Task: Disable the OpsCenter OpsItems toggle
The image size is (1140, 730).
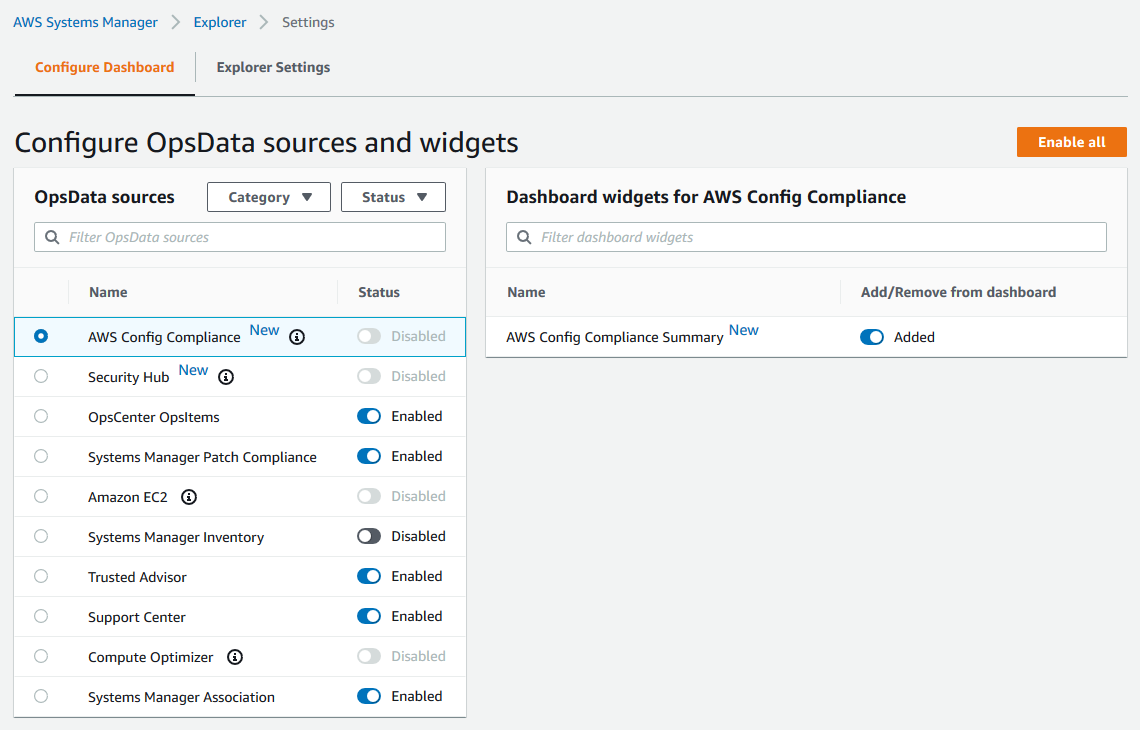Action: (x=369, y=416)
